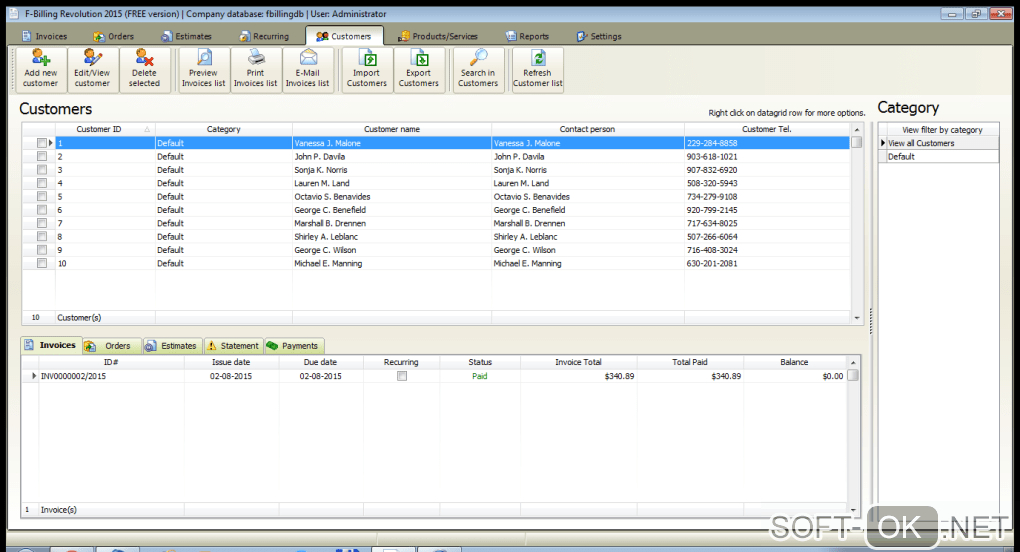Tick checkbox for Lauren M. Land row
The height and width of the screenshot is (552, 1020).
tap(42, 183)
